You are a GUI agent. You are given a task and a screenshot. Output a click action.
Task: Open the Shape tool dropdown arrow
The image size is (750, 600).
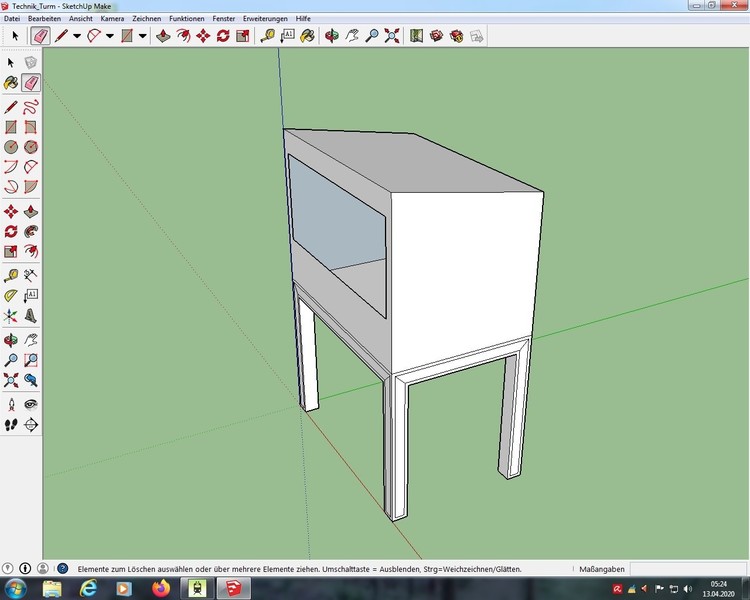click(x=143, y=36)
